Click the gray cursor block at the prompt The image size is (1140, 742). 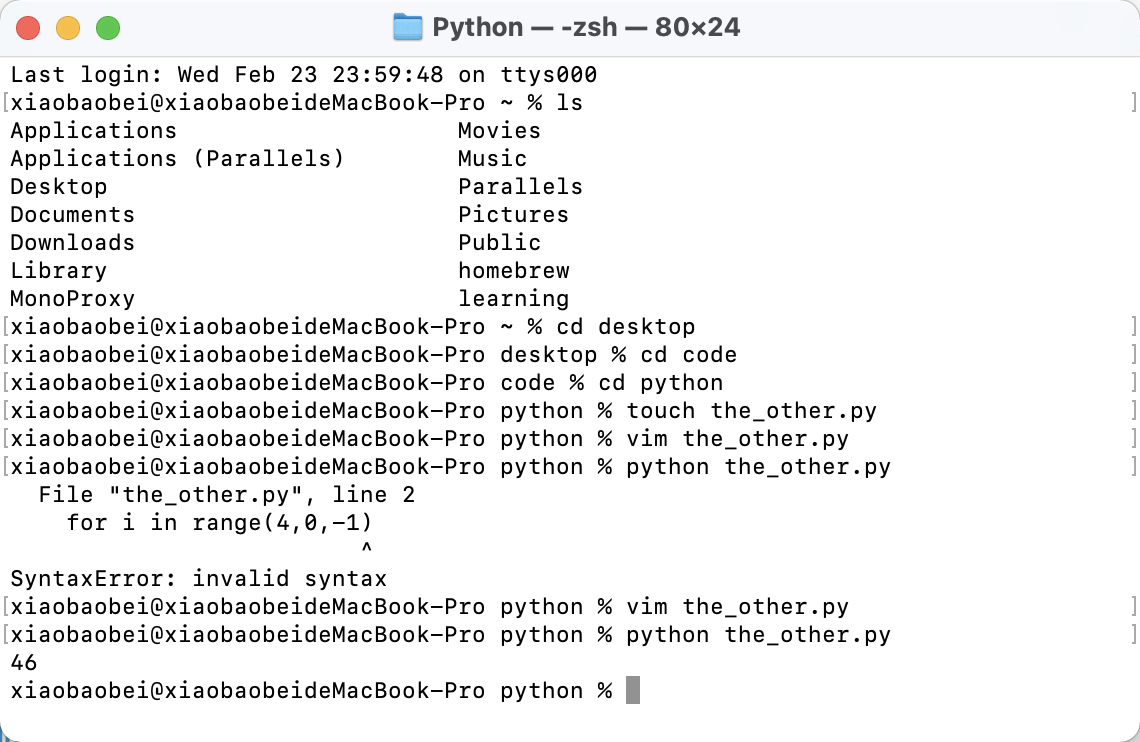[x=632, y=691]
